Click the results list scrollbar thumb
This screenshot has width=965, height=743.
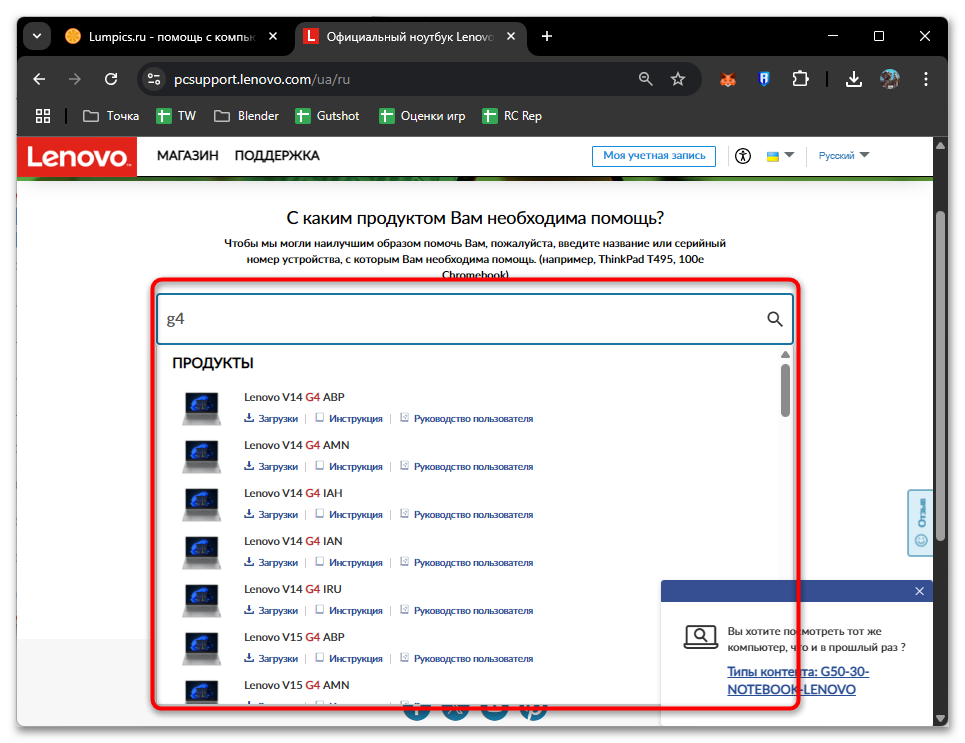[785, 390]
